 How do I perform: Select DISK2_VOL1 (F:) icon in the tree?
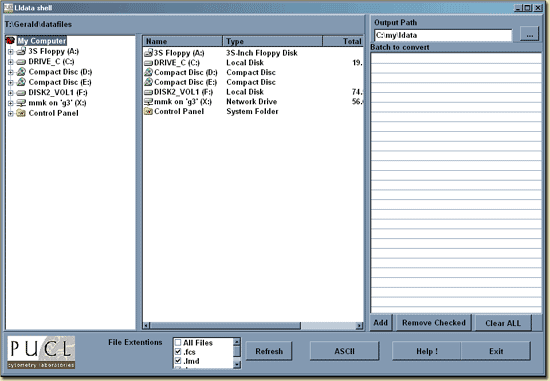tap(21, 93)
